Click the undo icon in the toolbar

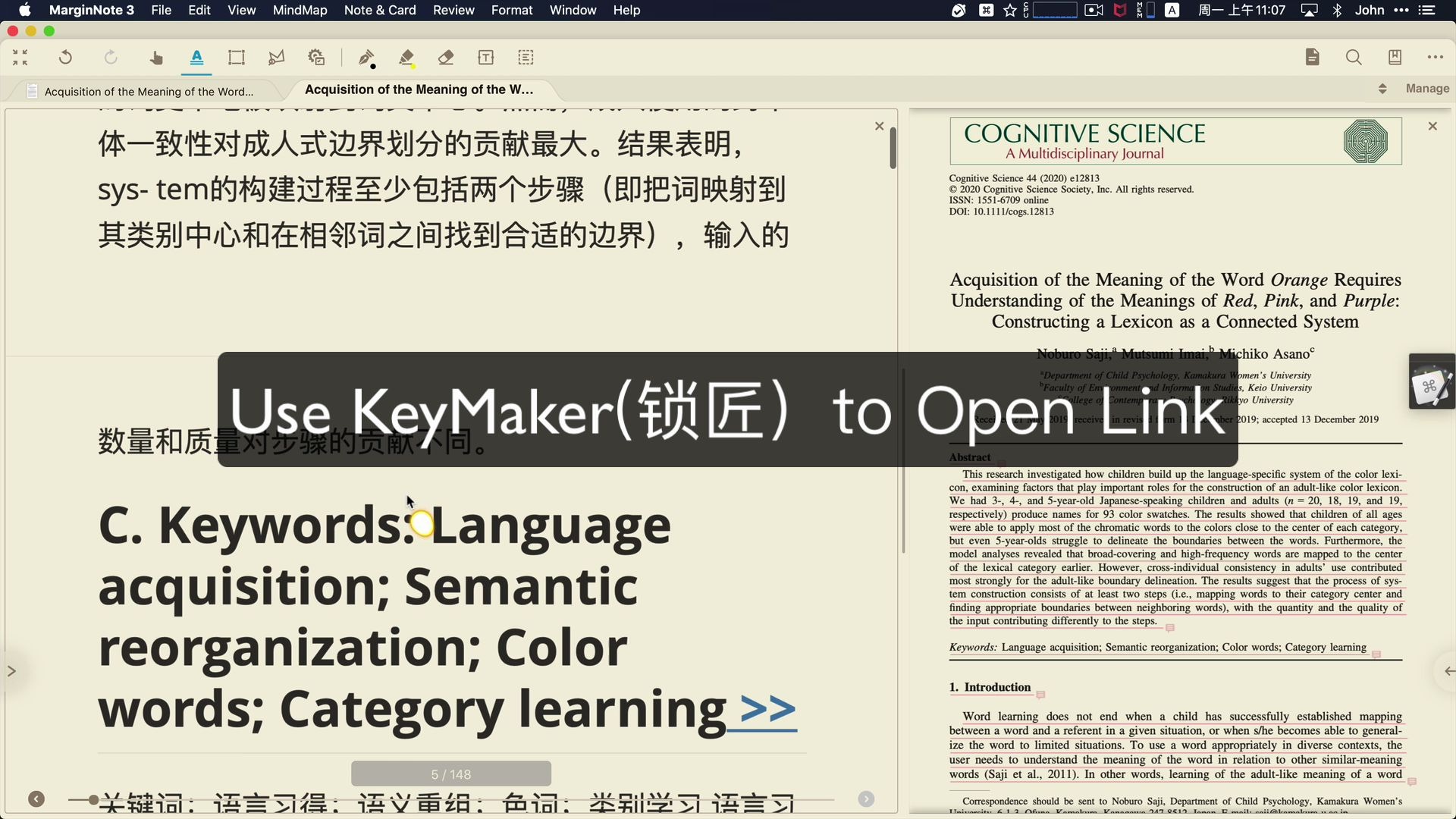pyautogui.click(x=65, y=57)
